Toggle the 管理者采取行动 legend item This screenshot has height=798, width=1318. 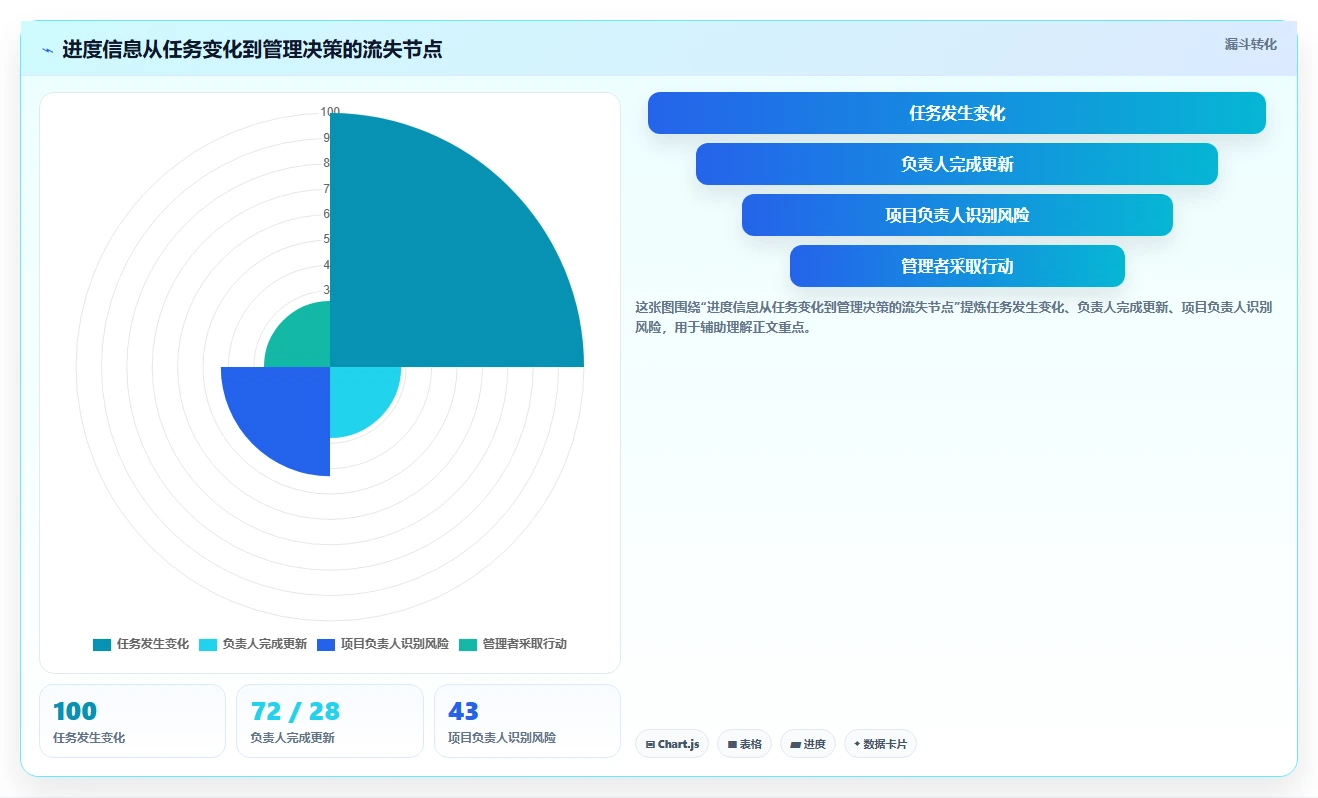click(x=513, y=644)
